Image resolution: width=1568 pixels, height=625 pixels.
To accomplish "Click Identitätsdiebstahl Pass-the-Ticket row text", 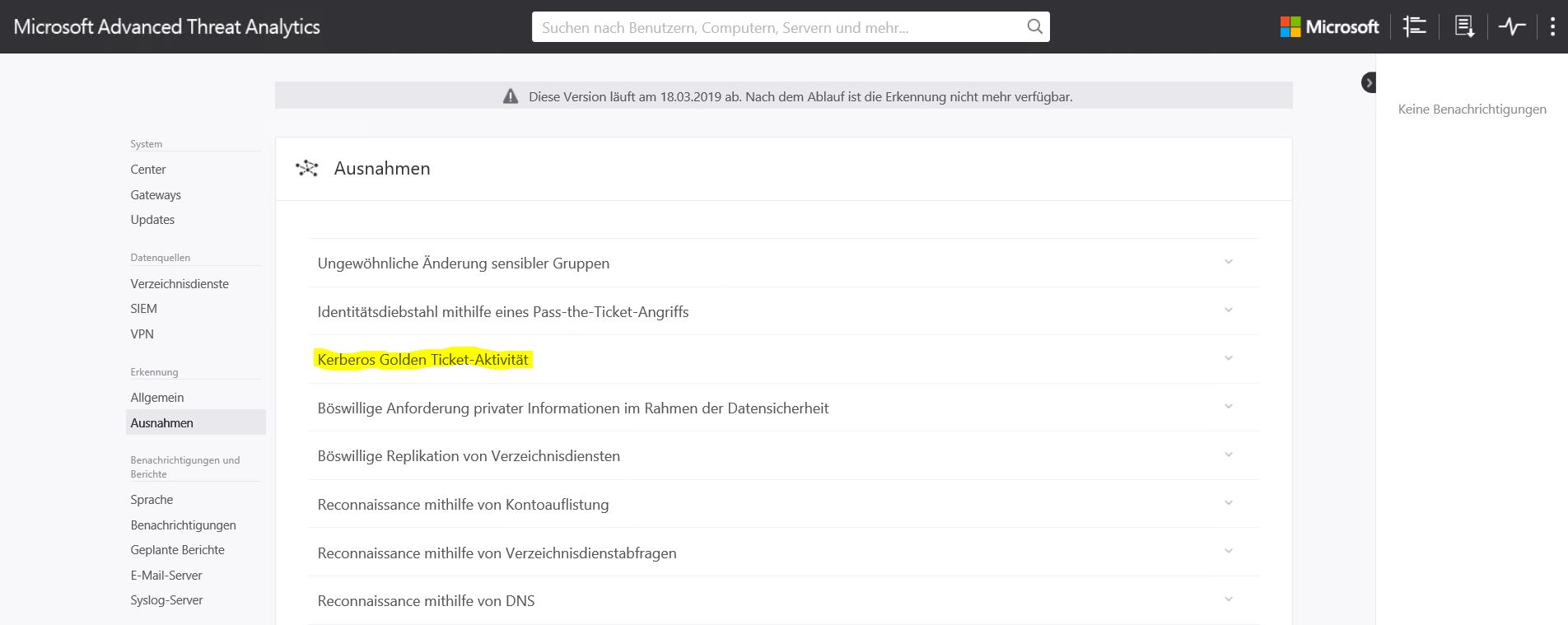I will (x=503, y=312).
